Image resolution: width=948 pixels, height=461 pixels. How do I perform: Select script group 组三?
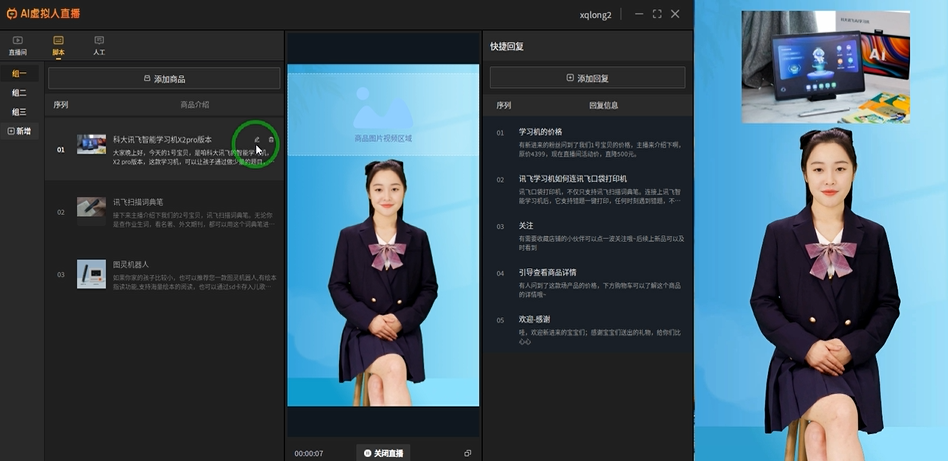(x=19, y=112)
